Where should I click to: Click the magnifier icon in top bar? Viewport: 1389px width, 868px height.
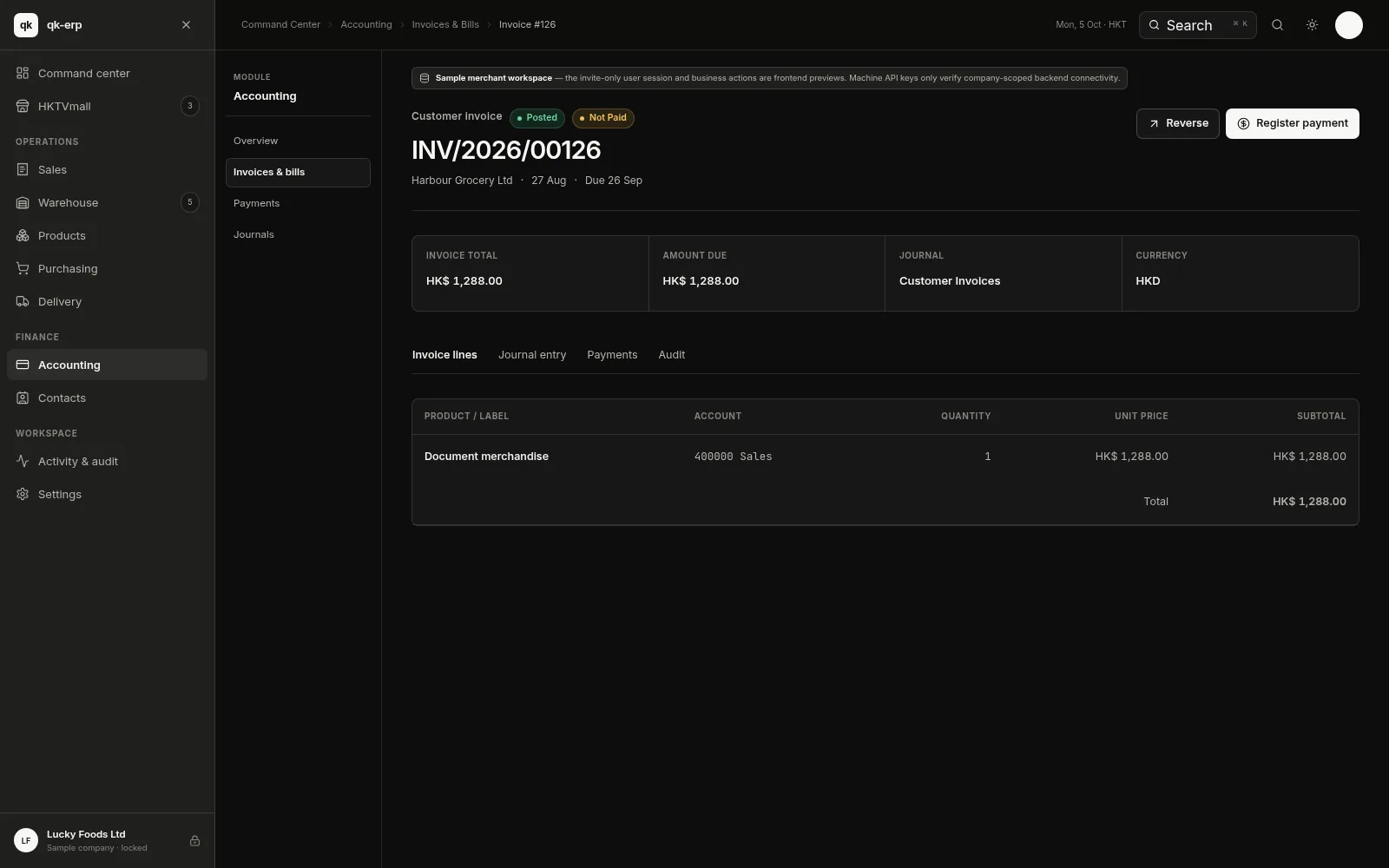point(1277,25)
